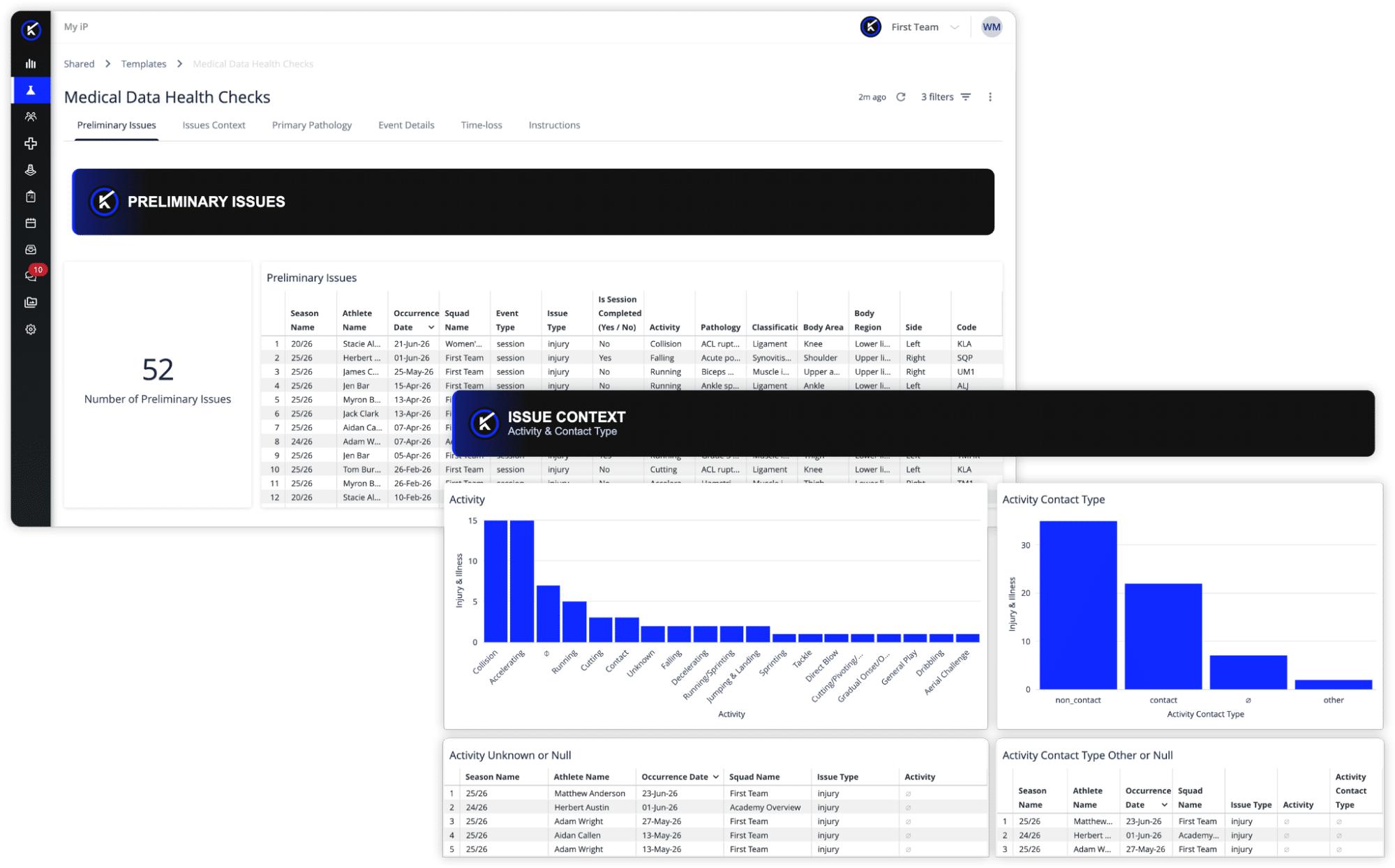Screen dimensions: 1395x868
Task: Go to the Templates breadcrumb link
Action: pos(144,64)
